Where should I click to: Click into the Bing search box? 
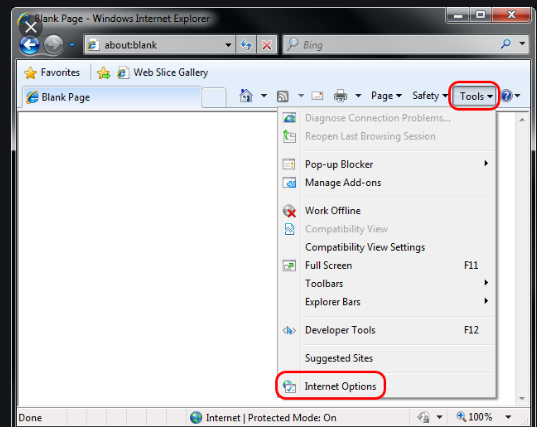(390, 44)
